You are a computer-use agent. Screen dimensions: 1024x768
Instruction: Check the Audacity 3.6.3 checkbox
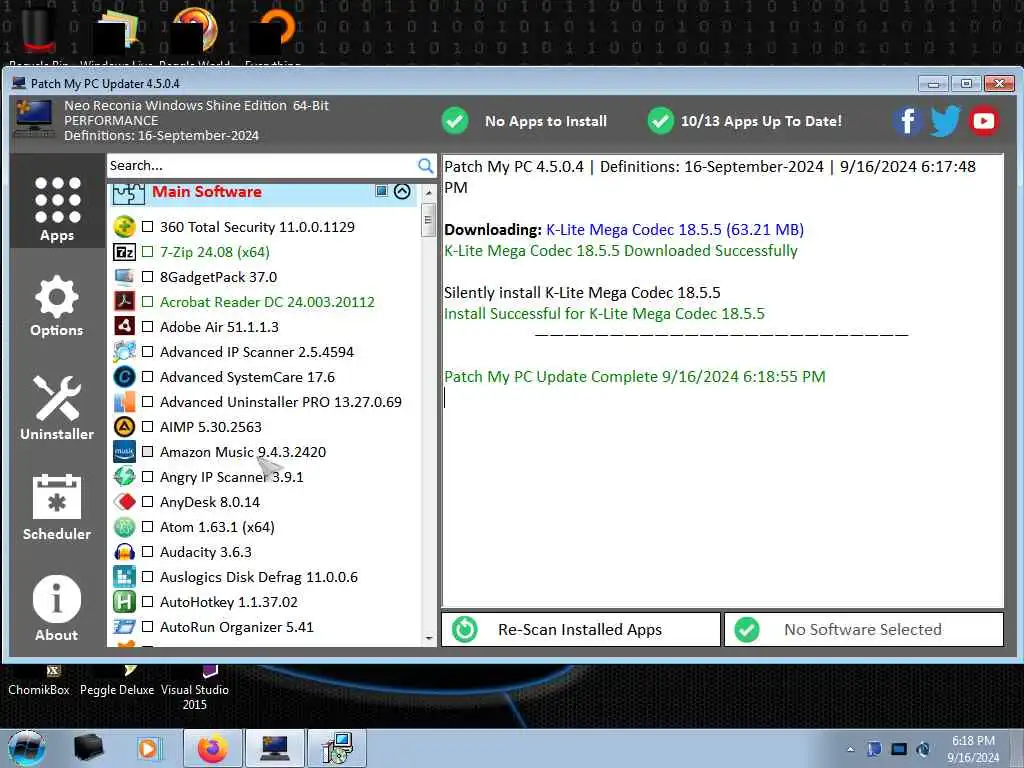point(148,552)
